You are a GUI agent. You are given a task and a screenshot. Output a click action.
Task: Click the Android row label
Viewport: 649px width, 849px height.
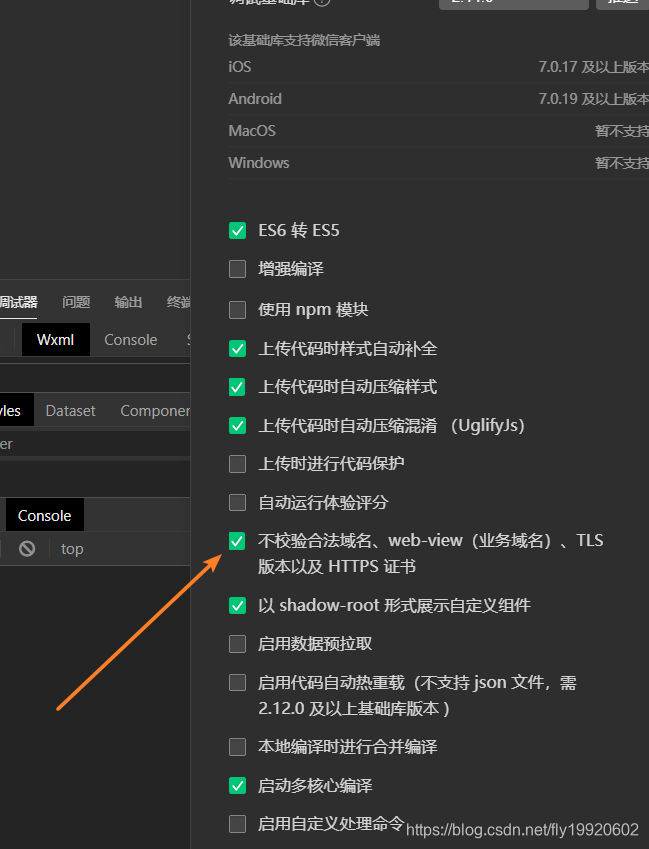tap(255, 99)
